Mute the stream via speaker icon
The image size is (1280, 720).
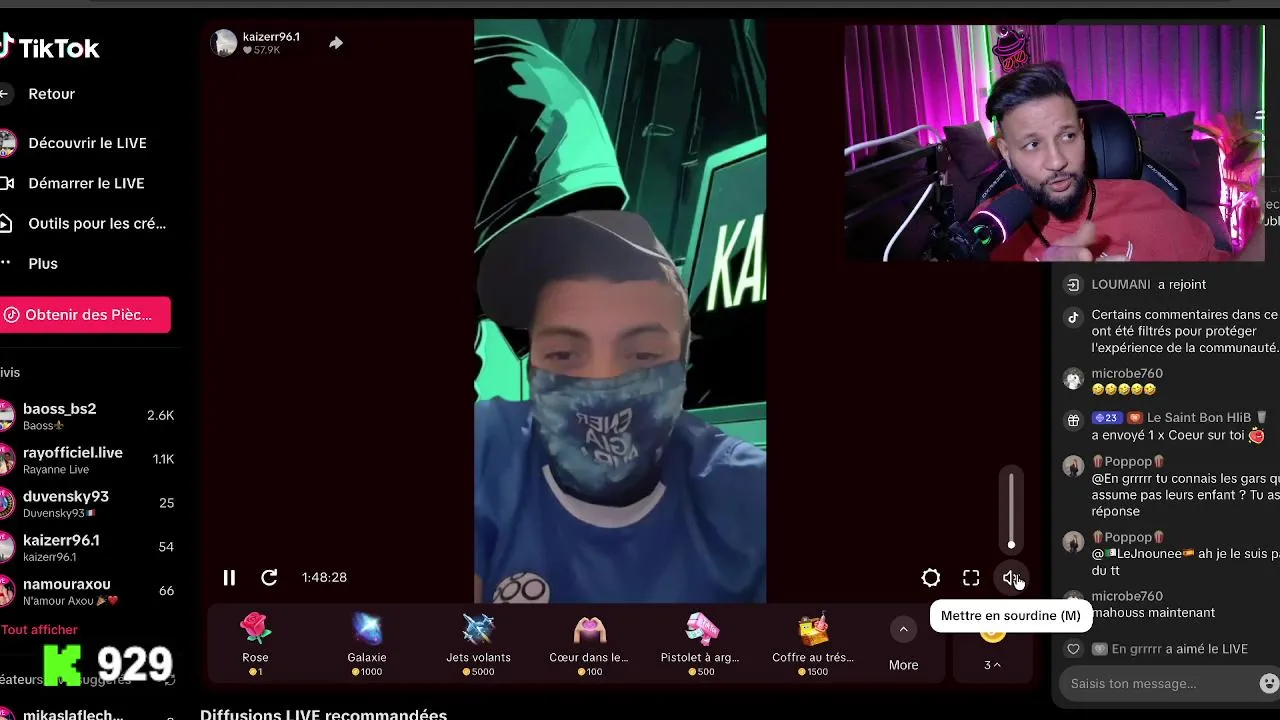pyautogui.click(x=1011, y=578)
